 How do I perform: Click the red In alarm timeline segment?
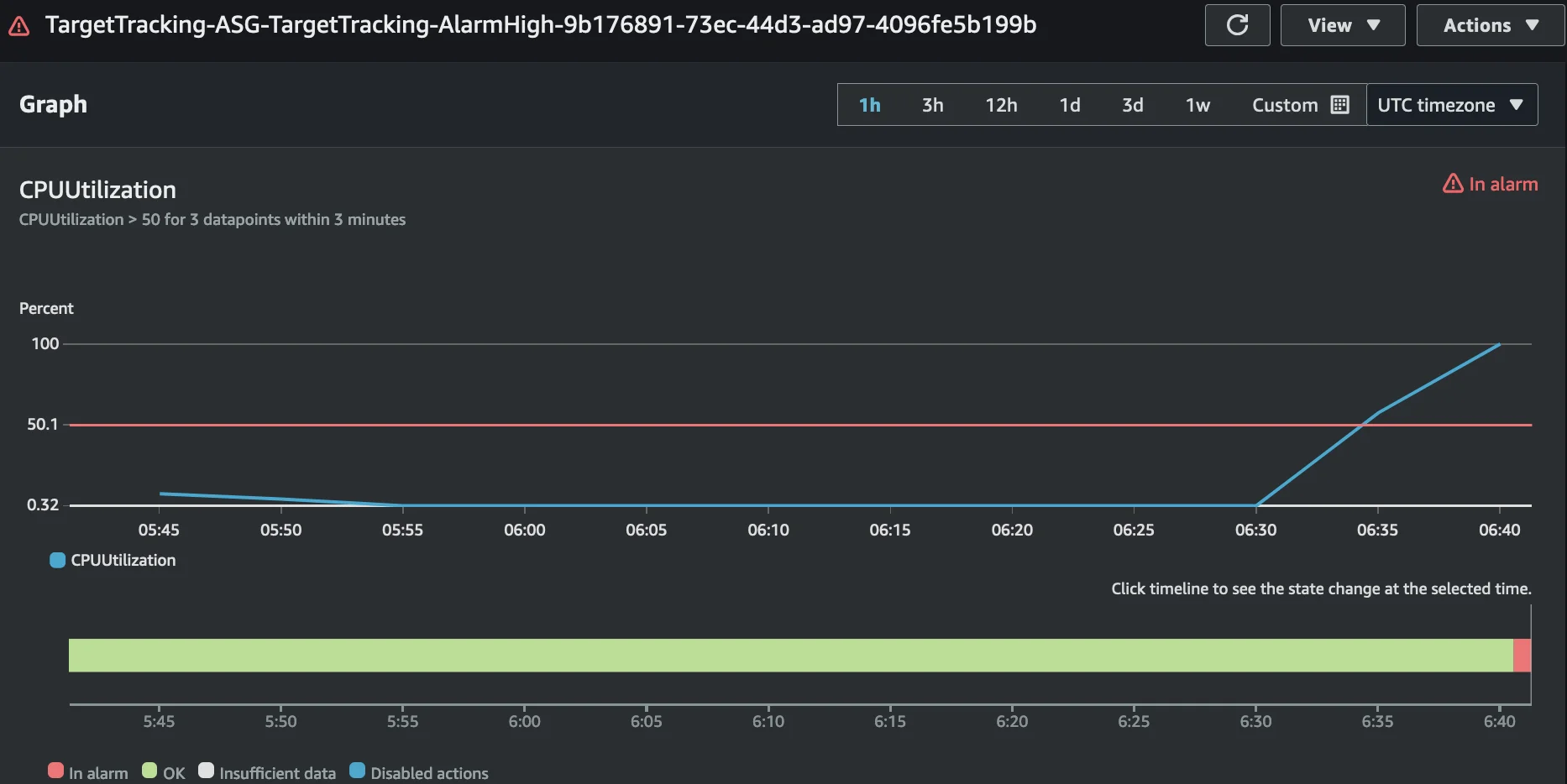(1522, 655)
